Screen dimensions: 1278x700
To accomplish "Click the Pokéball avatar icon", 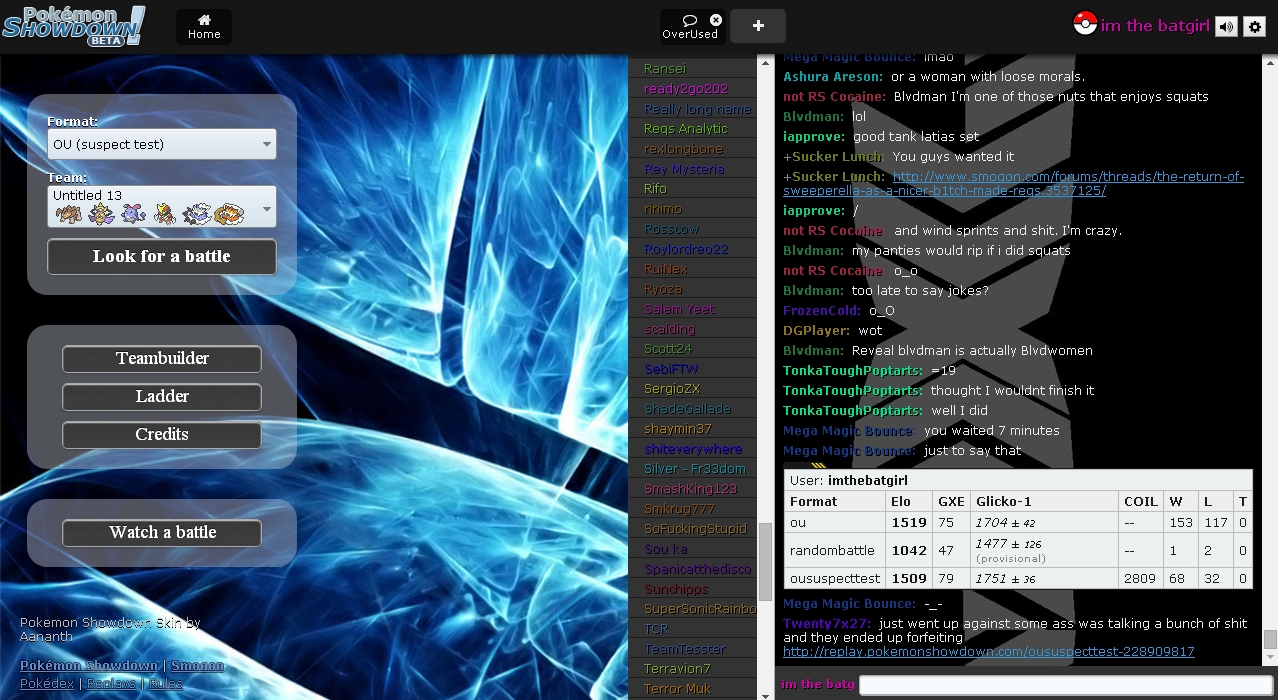I will point(1085,24).
